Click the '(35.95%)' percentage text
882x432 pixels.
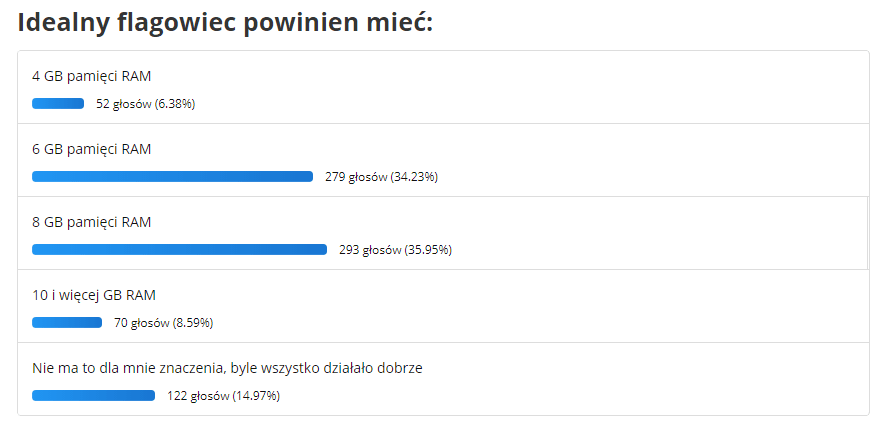pos(428,250)
